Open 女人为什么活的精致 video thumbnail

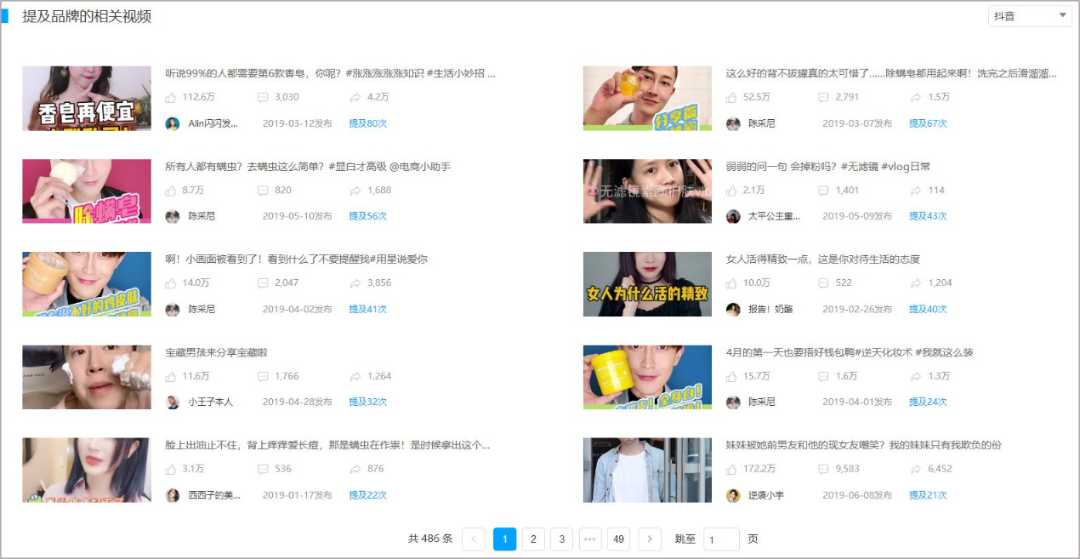(x=647, y=284)
